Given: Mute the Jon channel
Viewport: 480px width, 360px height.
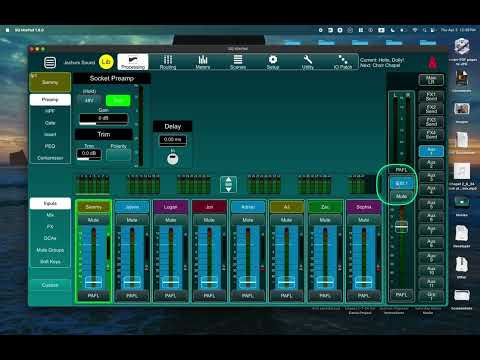Looking at the screenshot, I should coord(209,220).
